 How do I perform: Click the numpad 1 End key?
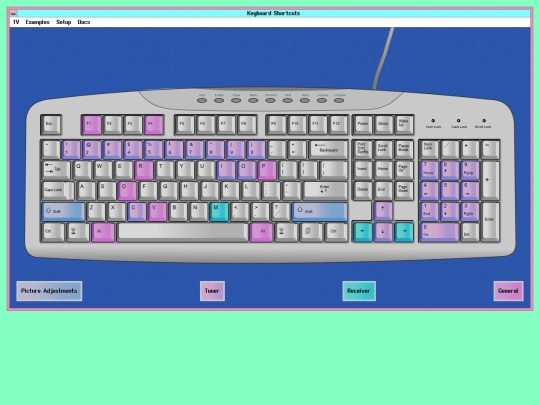click(429, 211)
